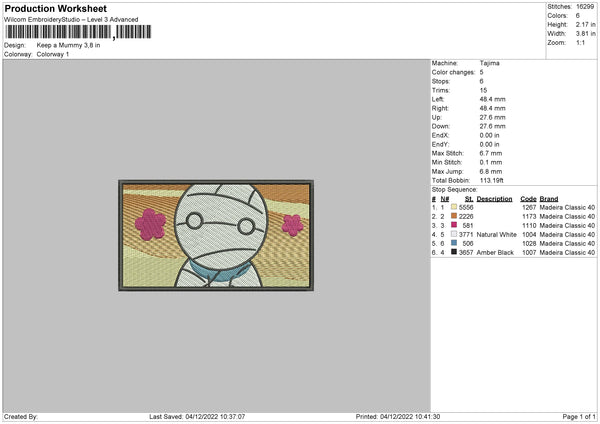The height and width of the screenshot is (424, 600).
Task: Select the cream color swatch for stop 1
Action: [x=454, y=207]
